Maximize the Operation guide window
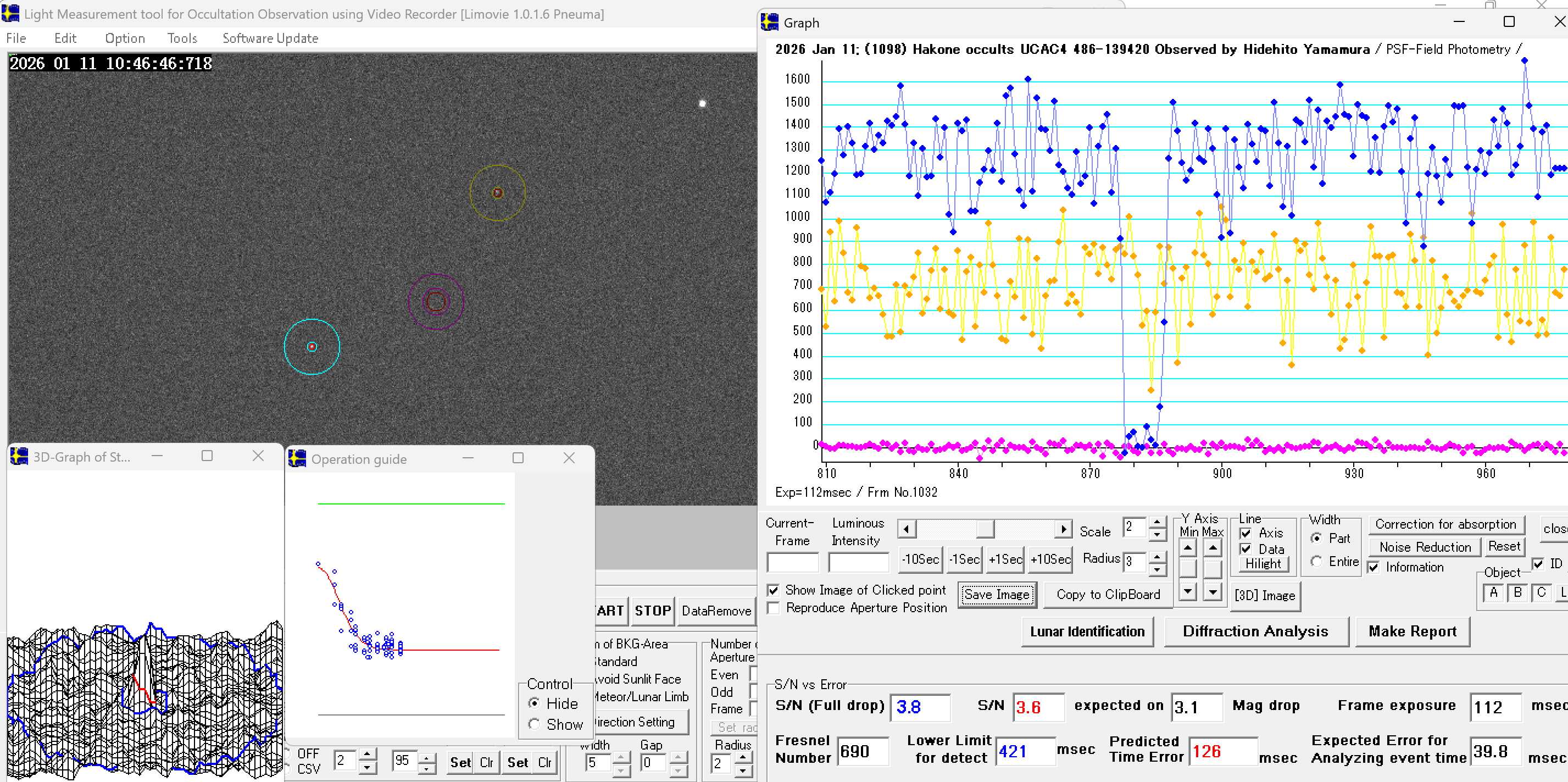1568x782 pixels. 518,458
